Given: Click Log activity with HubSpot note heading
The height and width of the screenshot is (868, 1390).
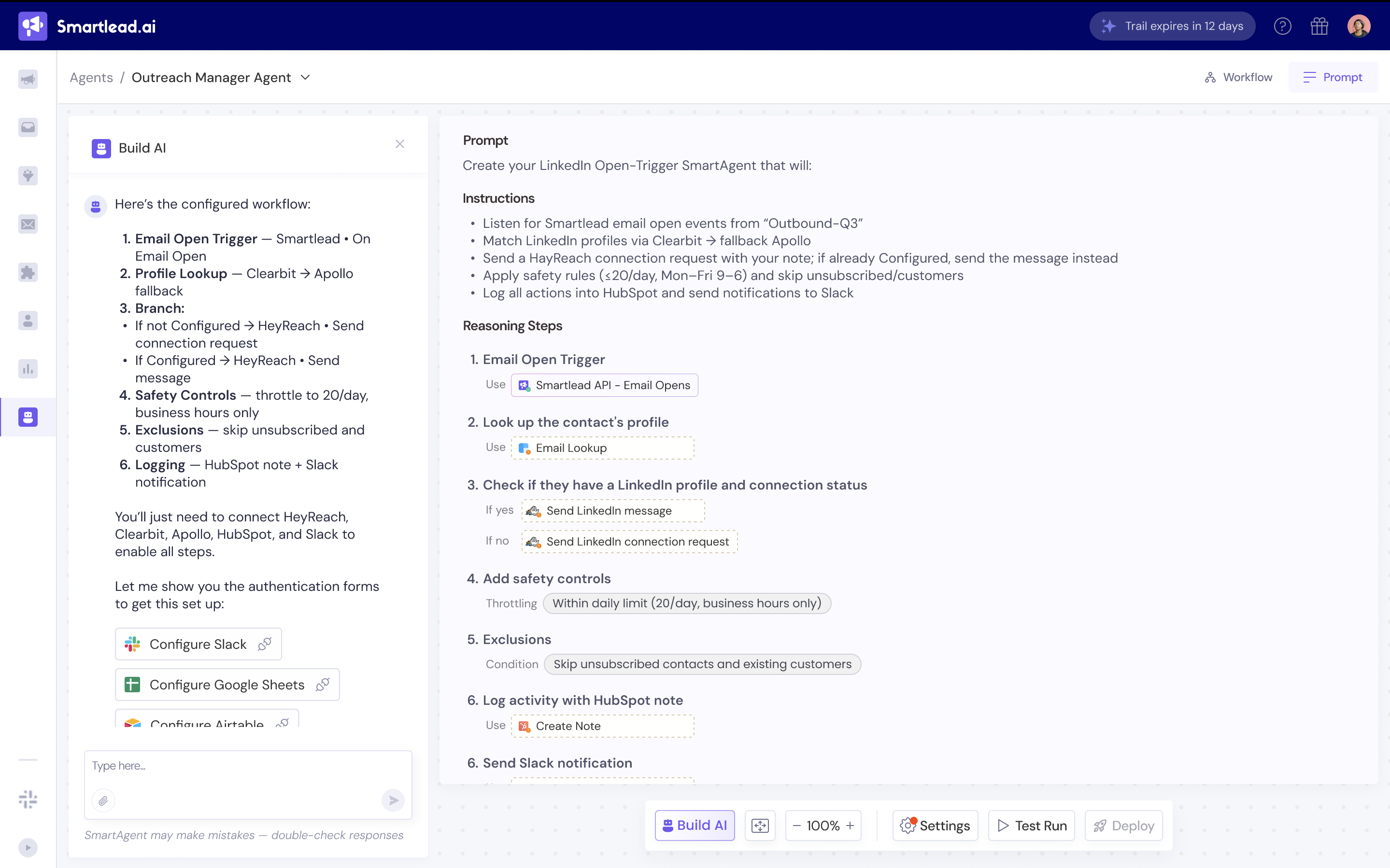Looking at the screenshot, I should tap(583, 700).
